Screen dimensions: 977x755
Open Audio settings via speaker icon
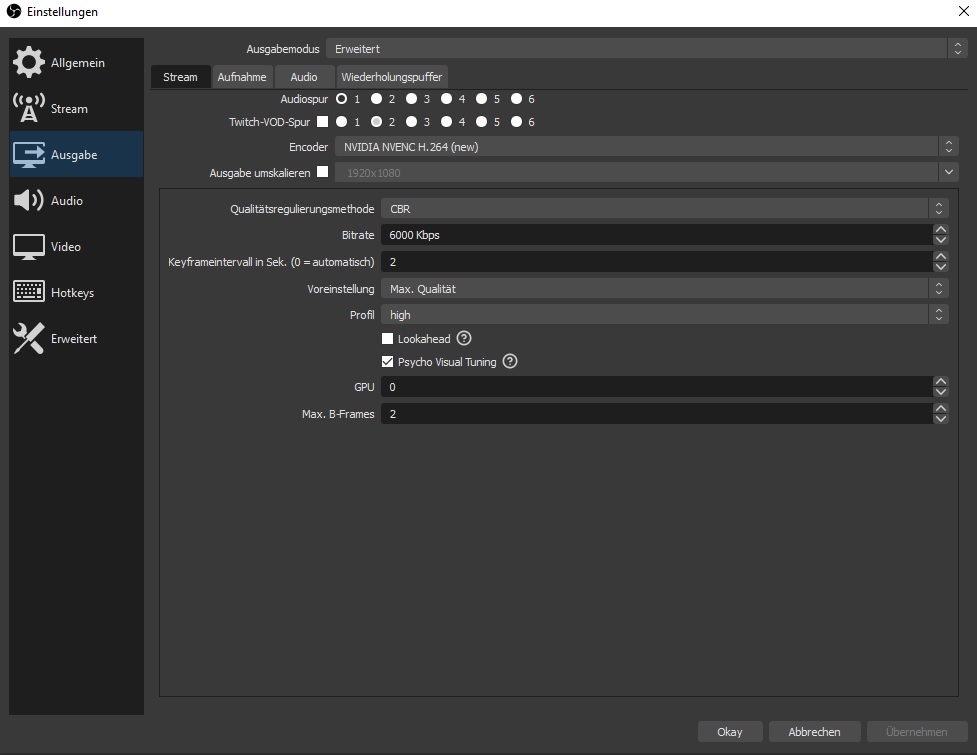click(x=29, y=201)
